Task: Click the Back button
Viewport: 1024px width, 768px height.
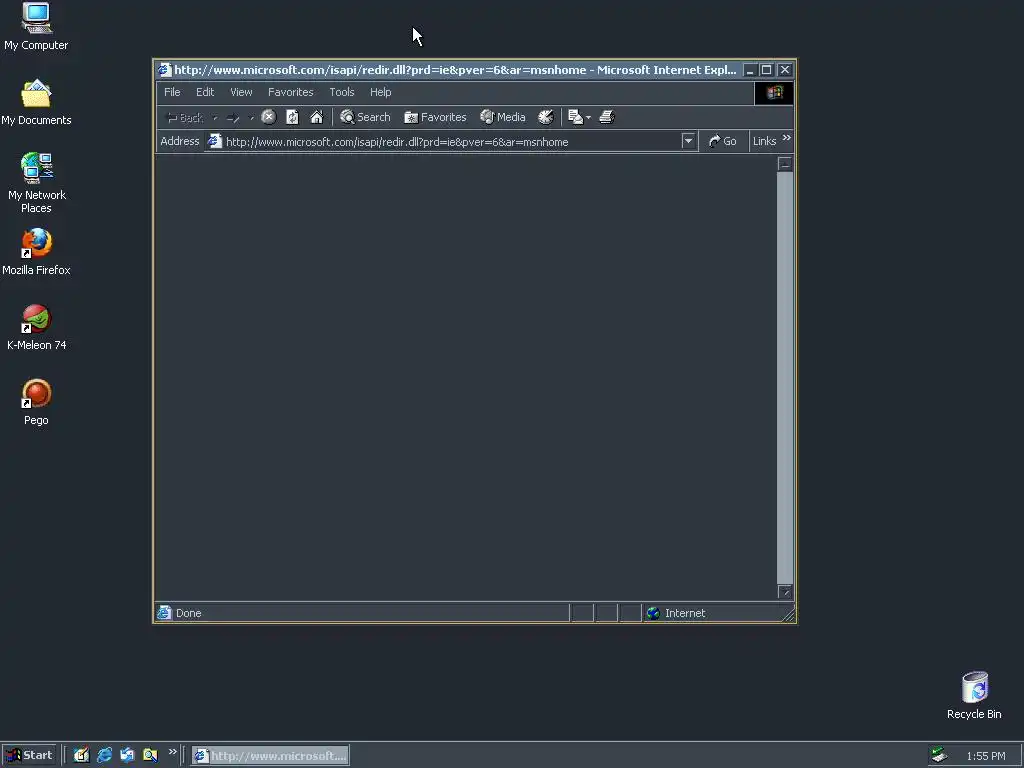Action: 185,118
